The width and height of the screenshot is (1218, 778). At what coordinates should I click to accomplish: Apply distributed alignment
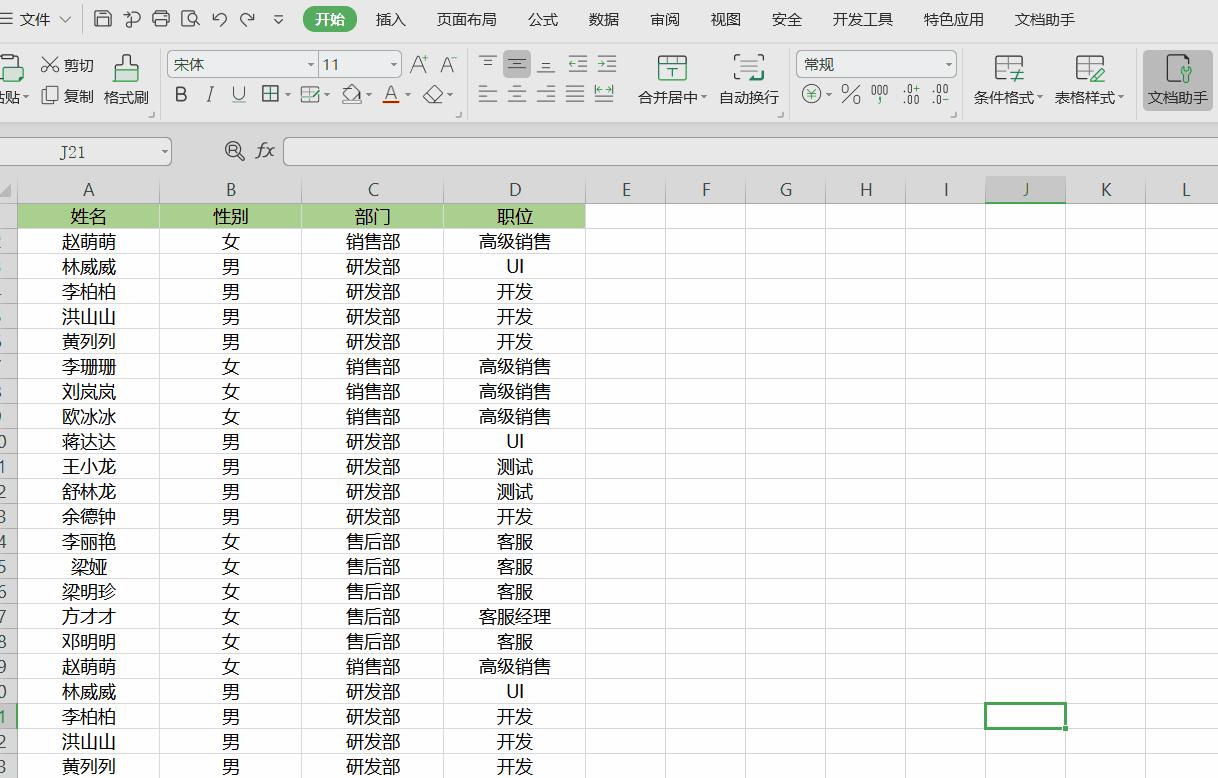point(604,94)
